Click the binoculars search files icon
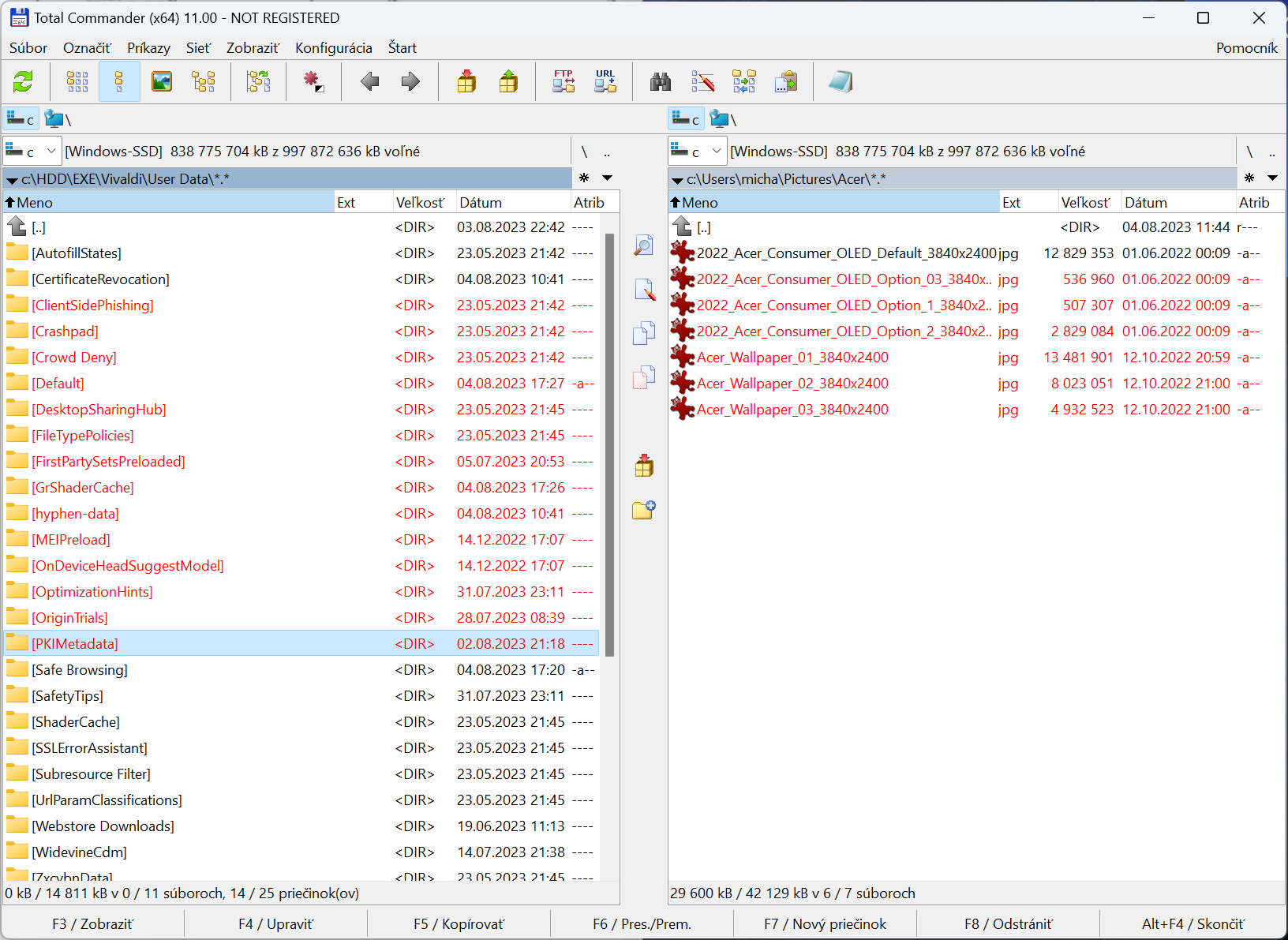Screen dimensions: 1288x940 click(661, 81)
